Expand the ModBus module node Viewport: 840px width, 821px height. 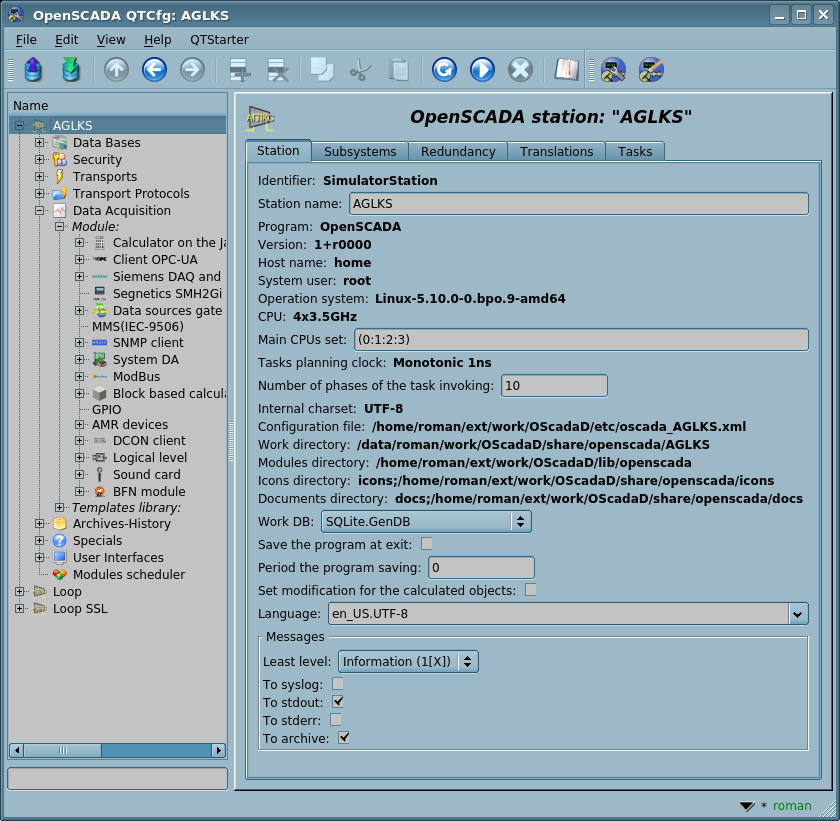[79, 376]
